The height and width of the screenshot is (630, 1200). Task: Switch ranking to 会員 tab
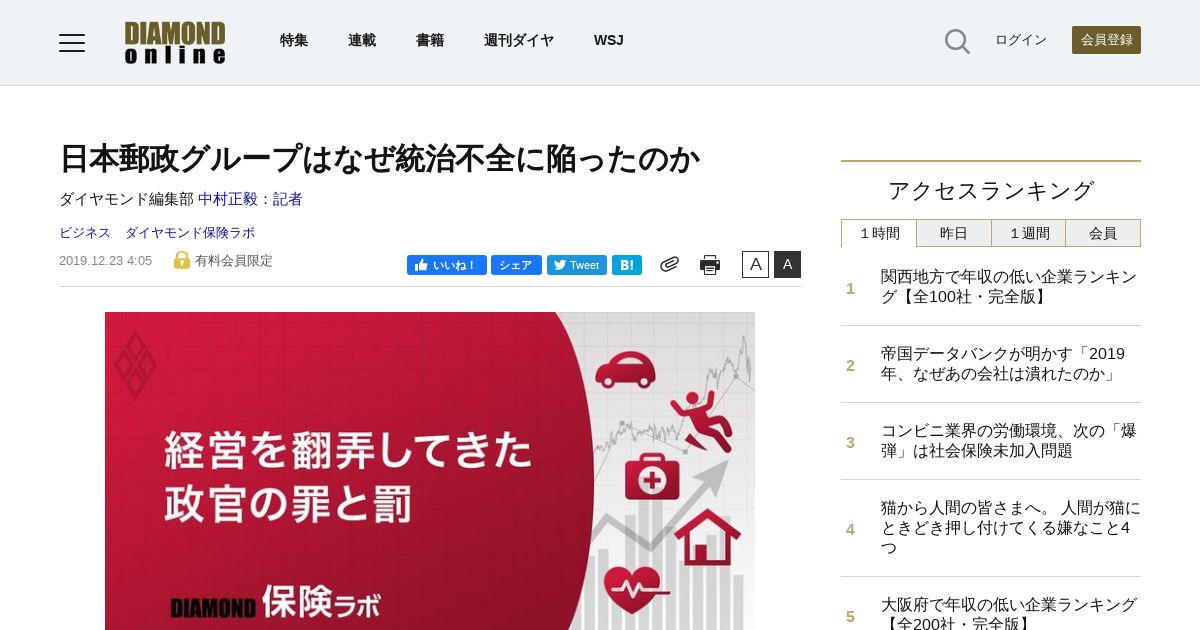tap(1103, 233)
